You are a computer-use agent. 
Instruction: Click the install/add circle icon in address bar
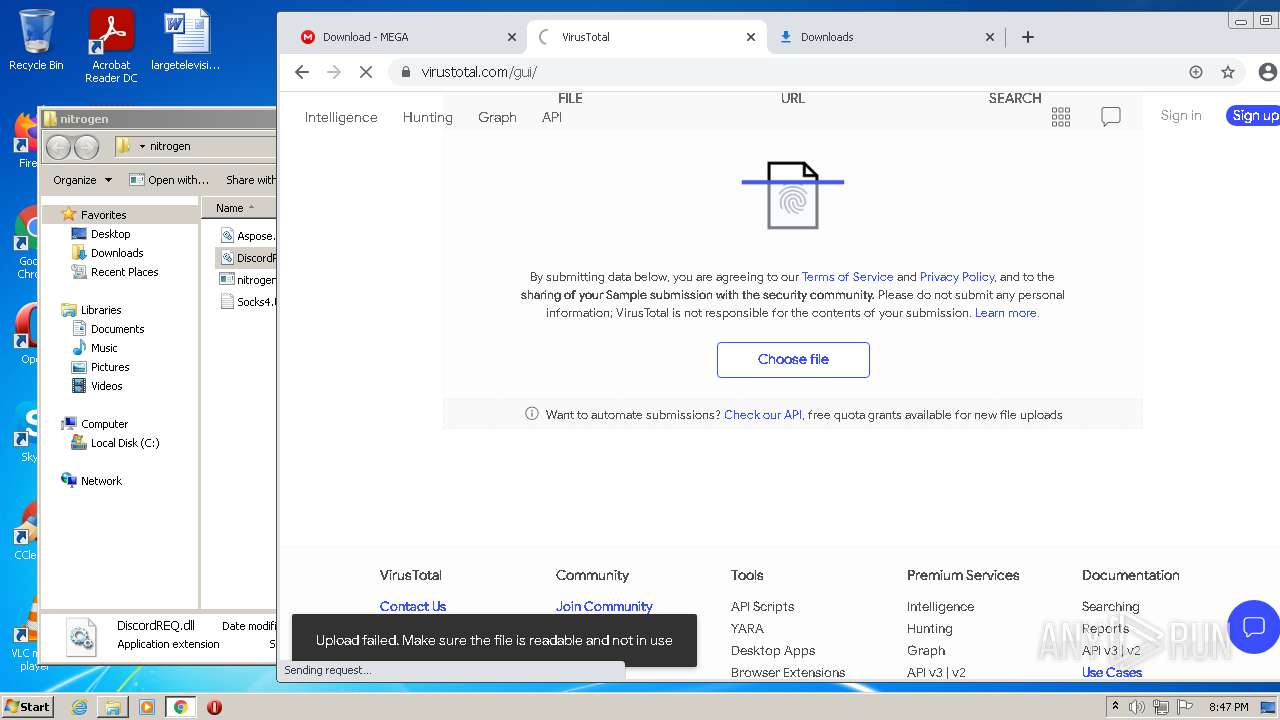(1196, 72)
